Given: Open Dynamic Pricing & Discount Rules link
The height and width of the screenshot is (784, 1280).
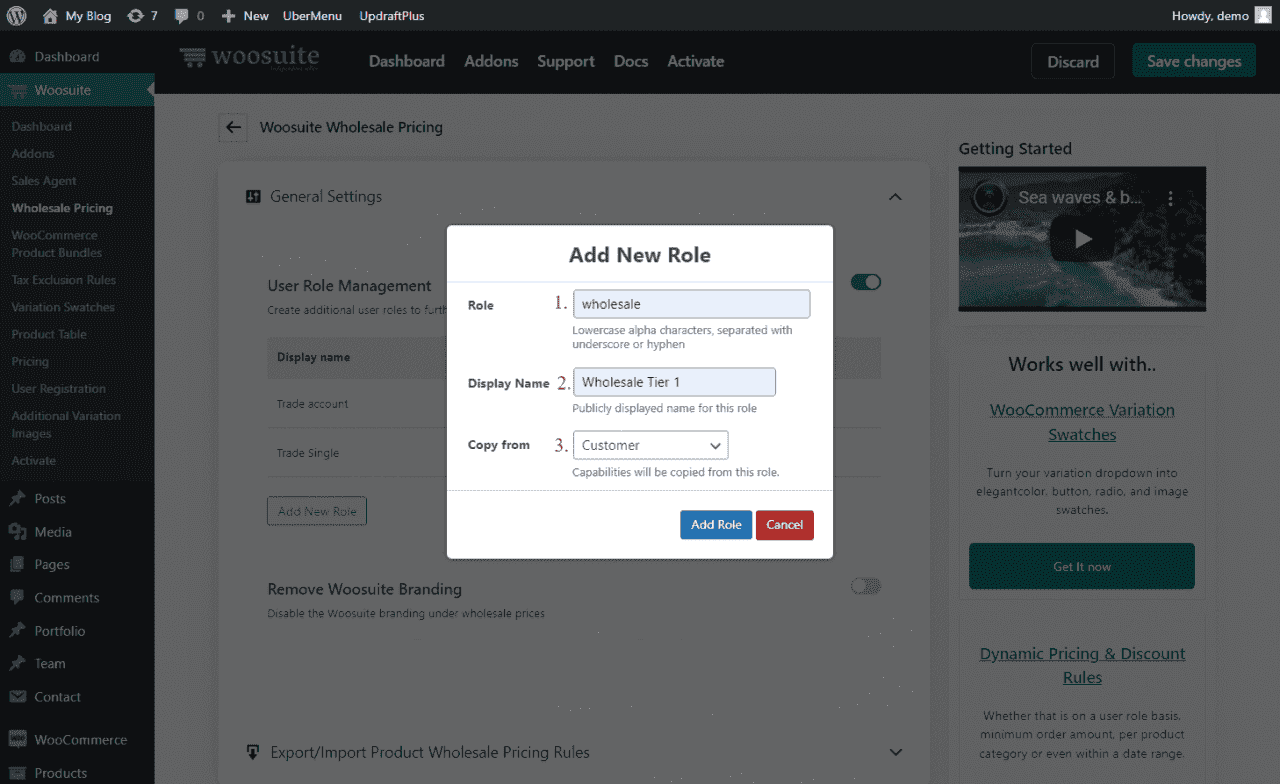Looking at the screenshot, I should [x=1082, y=666].
